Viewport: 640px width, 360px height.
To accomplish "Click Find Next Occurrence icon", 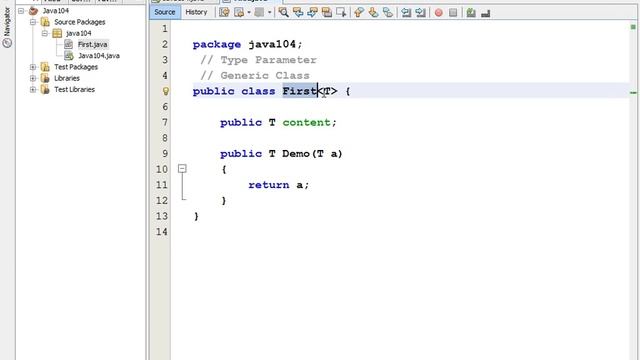I will tap(312, 12).
